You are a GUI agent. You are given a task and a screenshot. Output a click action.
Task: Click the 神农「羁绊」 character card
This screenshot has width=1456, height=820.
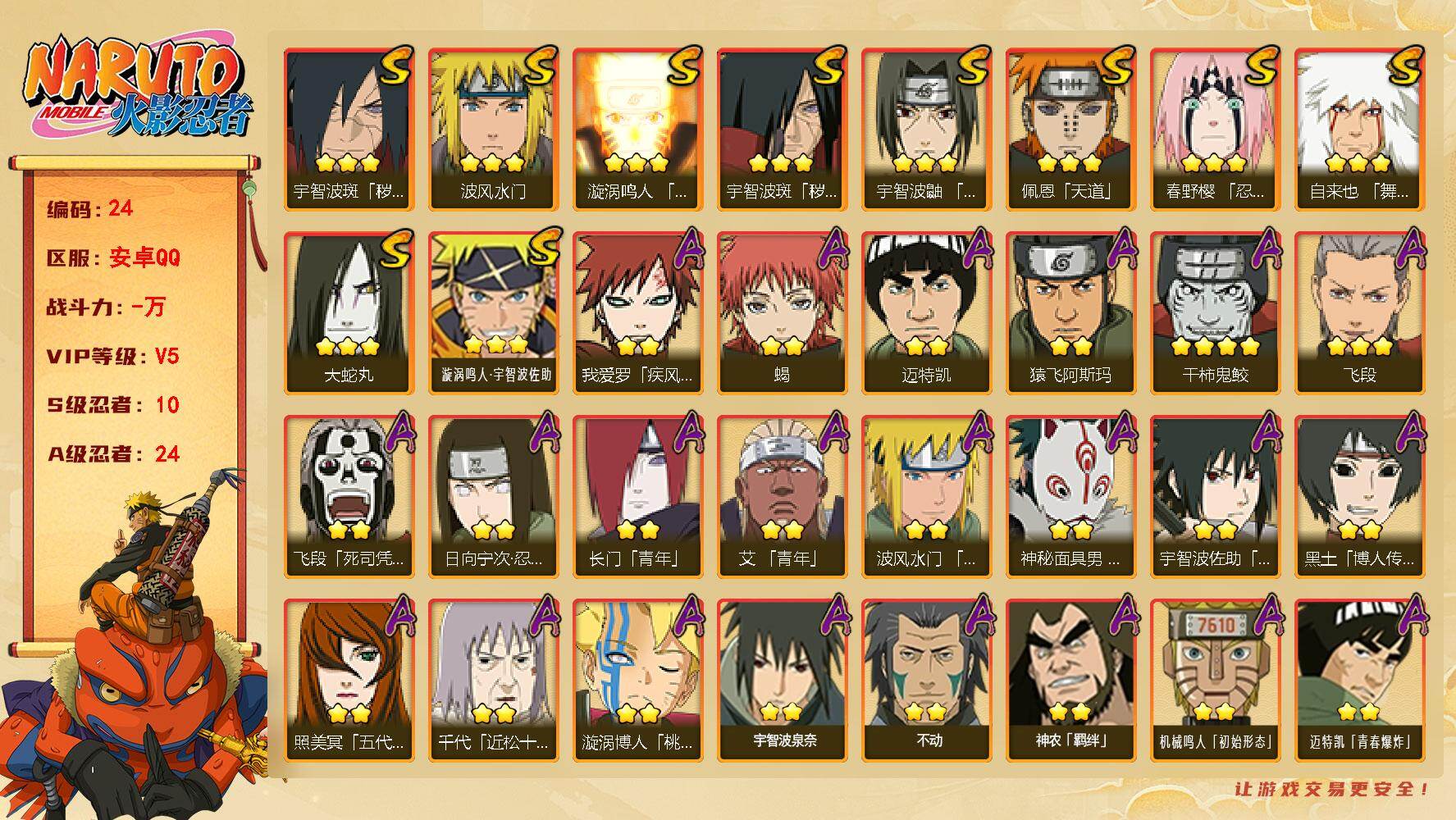click(x=1070, y=681)
